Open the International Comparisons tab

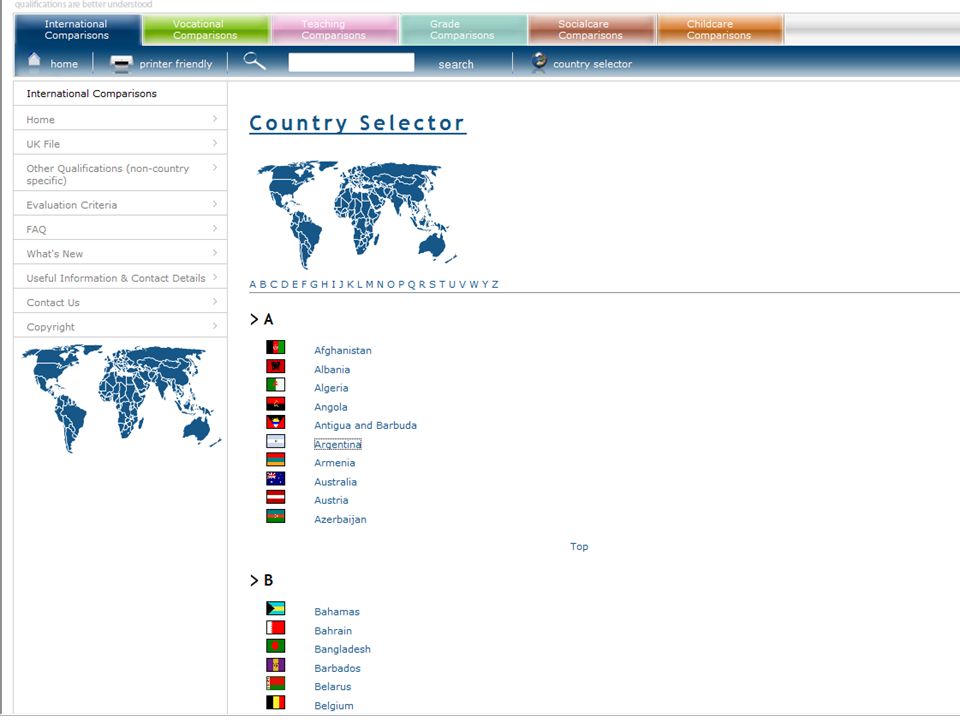[x=77, y=29]
